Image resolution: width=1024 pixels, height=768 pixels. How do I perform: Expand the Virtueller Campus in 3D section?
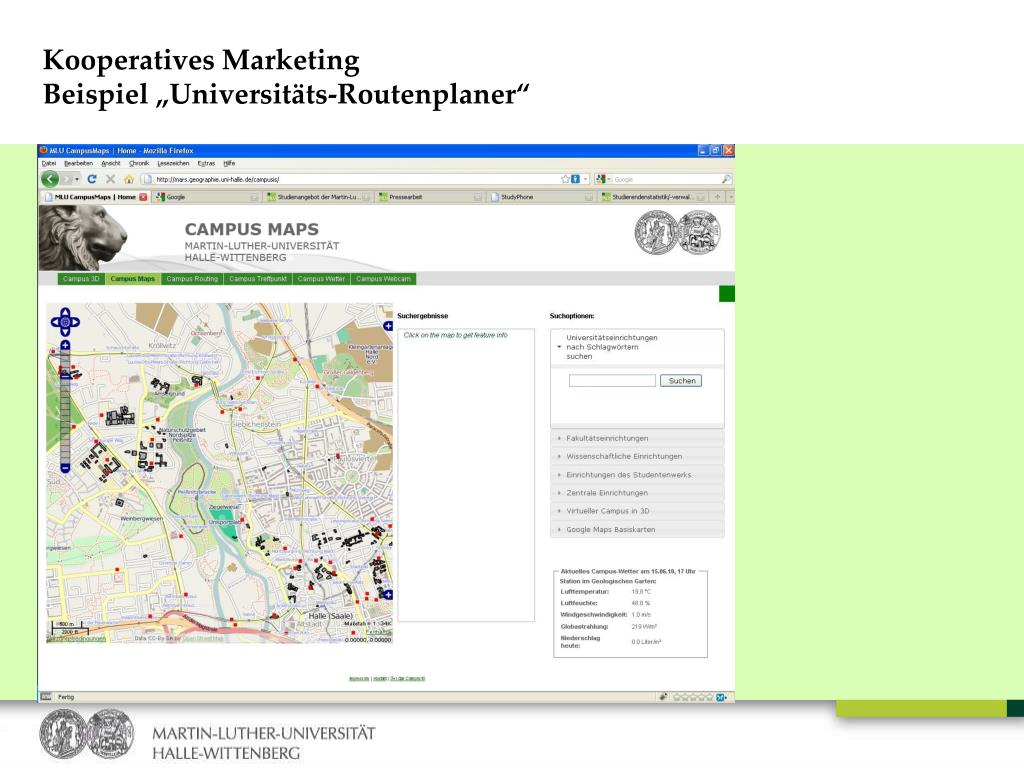pos(637,511)
